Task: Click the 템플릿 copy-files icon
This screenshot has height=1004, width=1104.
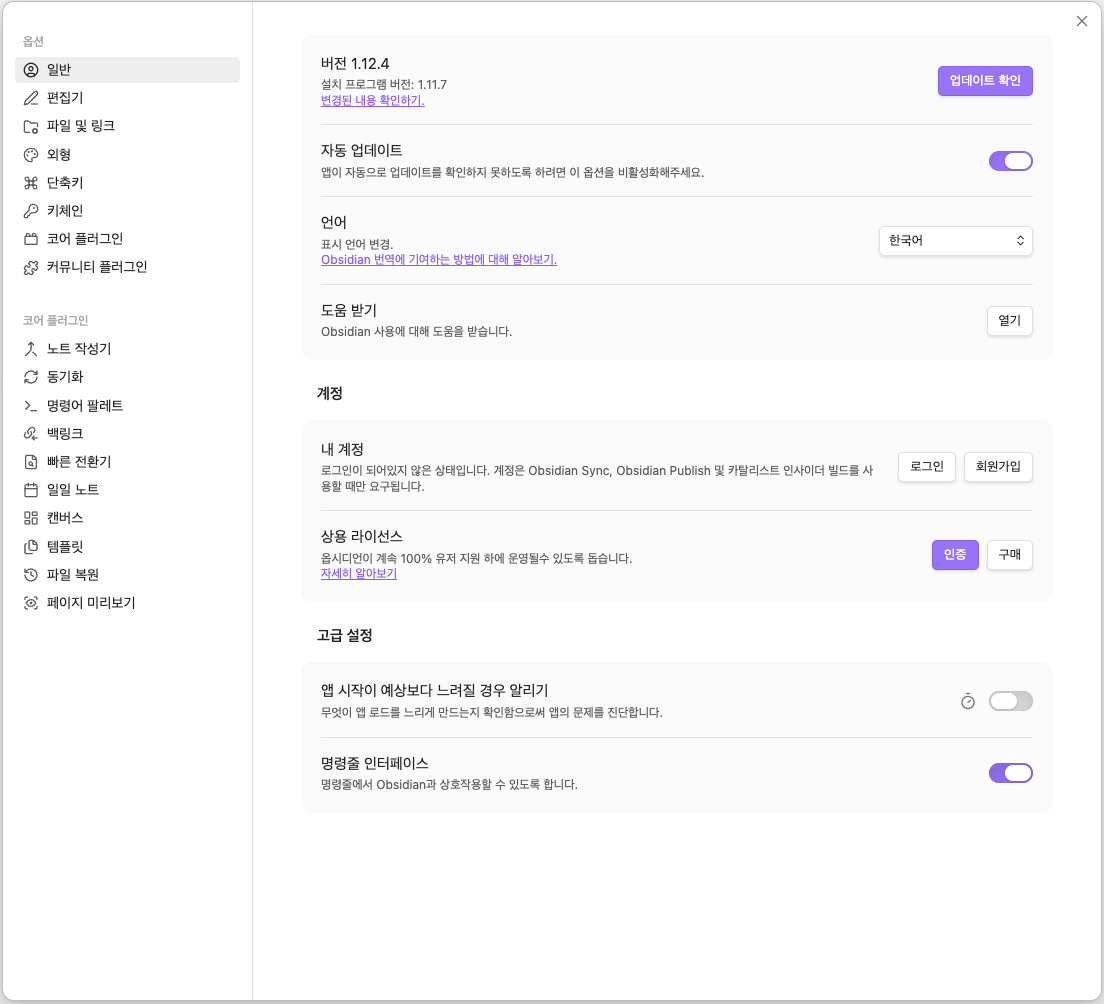Action: tap(31, 546)
